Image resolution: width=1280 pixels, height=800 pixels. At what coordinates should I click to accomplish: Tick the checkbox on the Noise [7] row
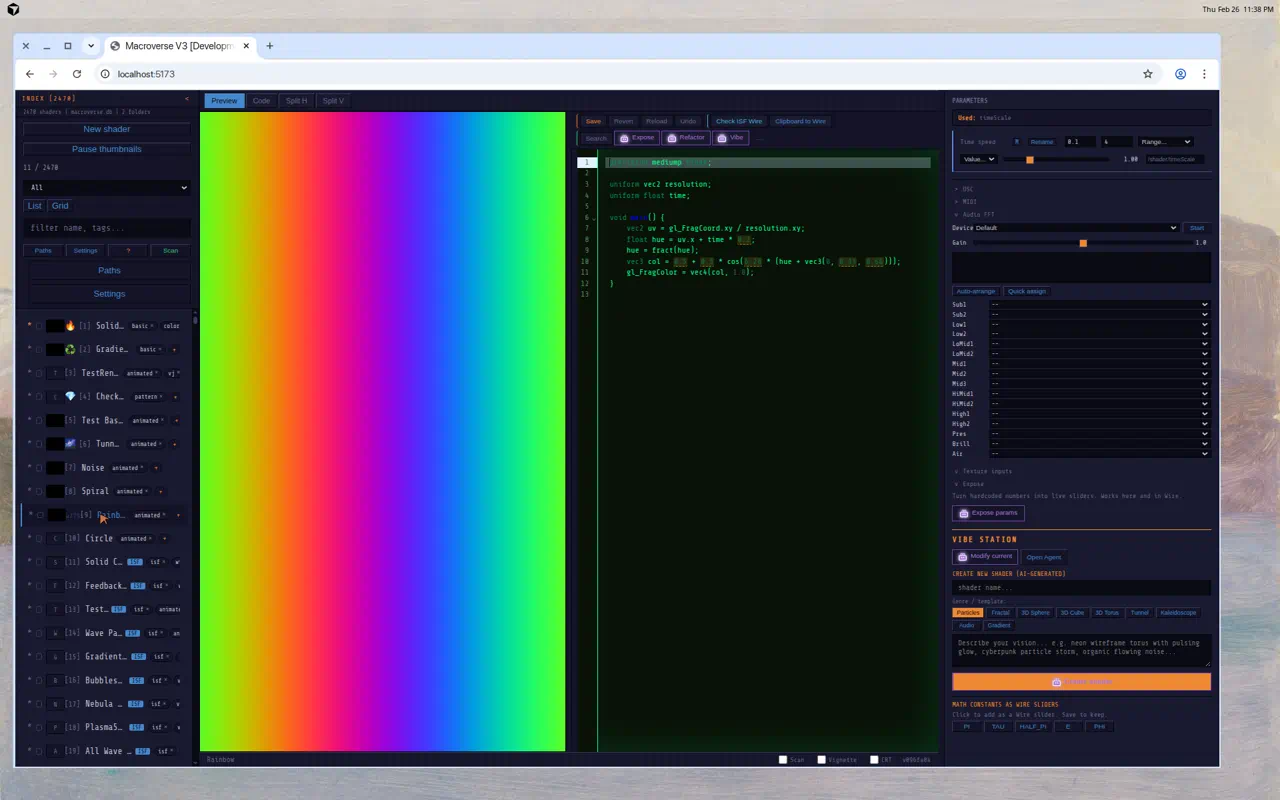[x=39, y=468]
